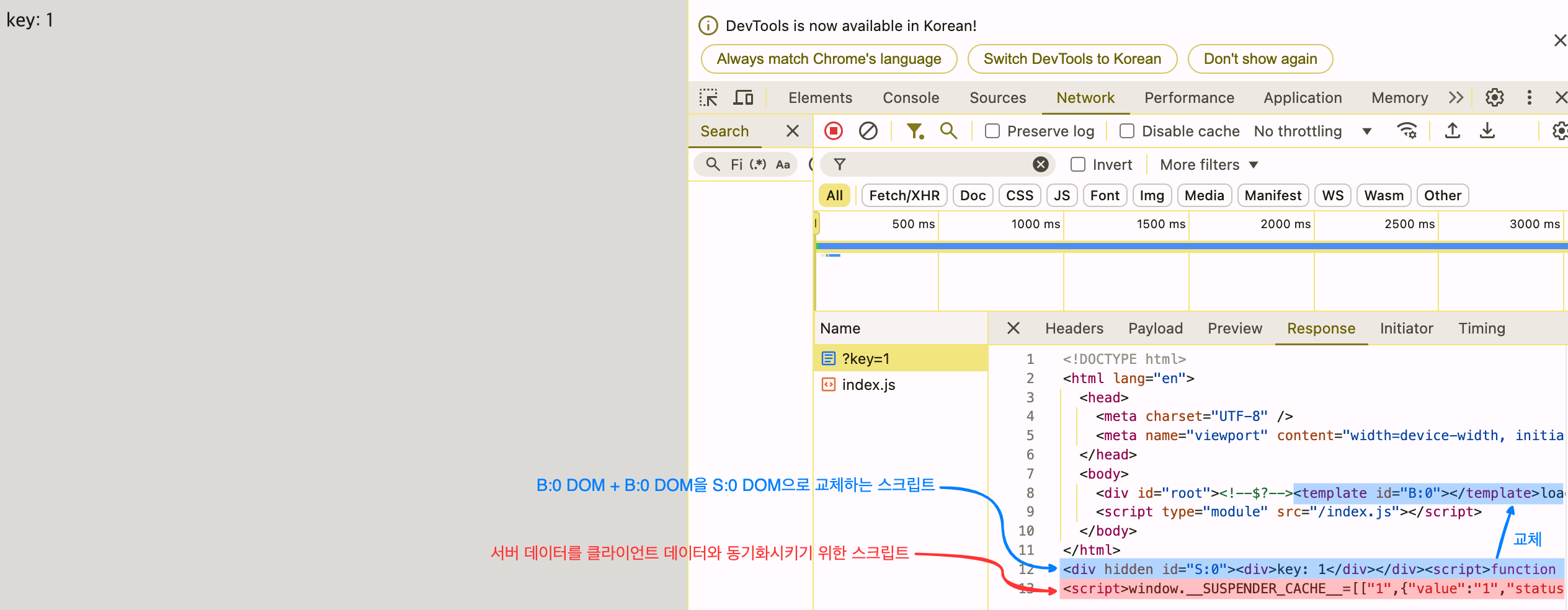Switch to the Performance tab
The height and width of the screenshot is (610, 1568).
(x=1189, y=97)
